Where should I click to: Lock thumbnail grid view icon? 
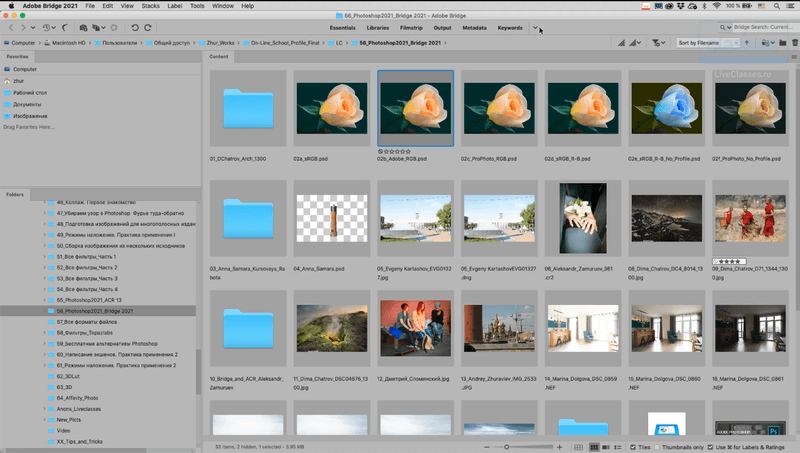[578, 447]
